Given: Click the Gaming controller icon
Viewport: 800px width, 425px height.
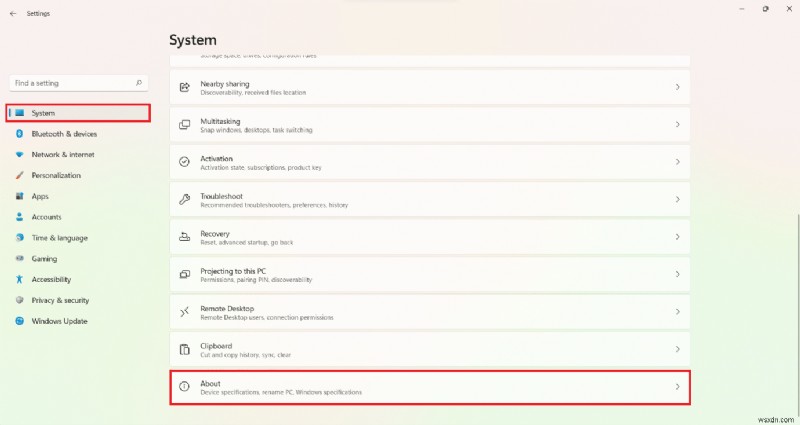Looking at the screenshot, I should pyautogui.click(x=19, y=259).
